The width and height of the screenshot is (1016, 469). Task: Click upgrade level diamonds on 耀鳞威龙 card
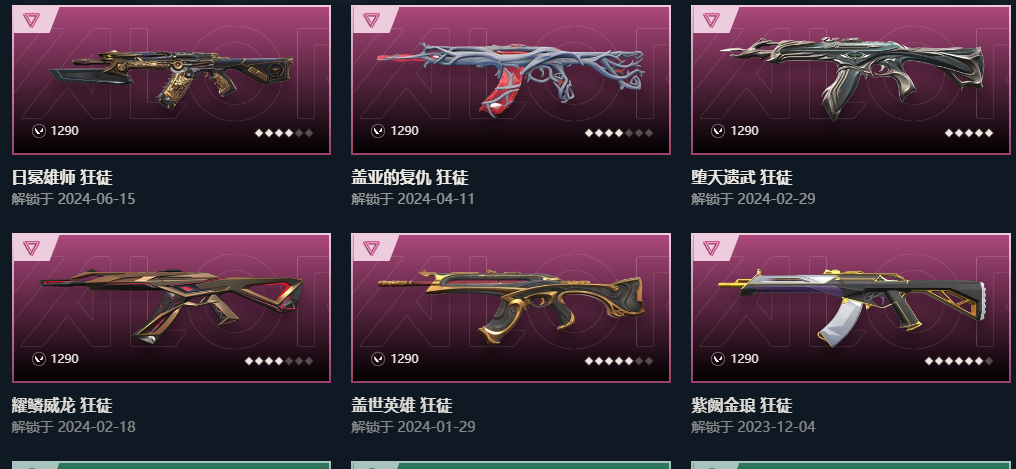279,361
